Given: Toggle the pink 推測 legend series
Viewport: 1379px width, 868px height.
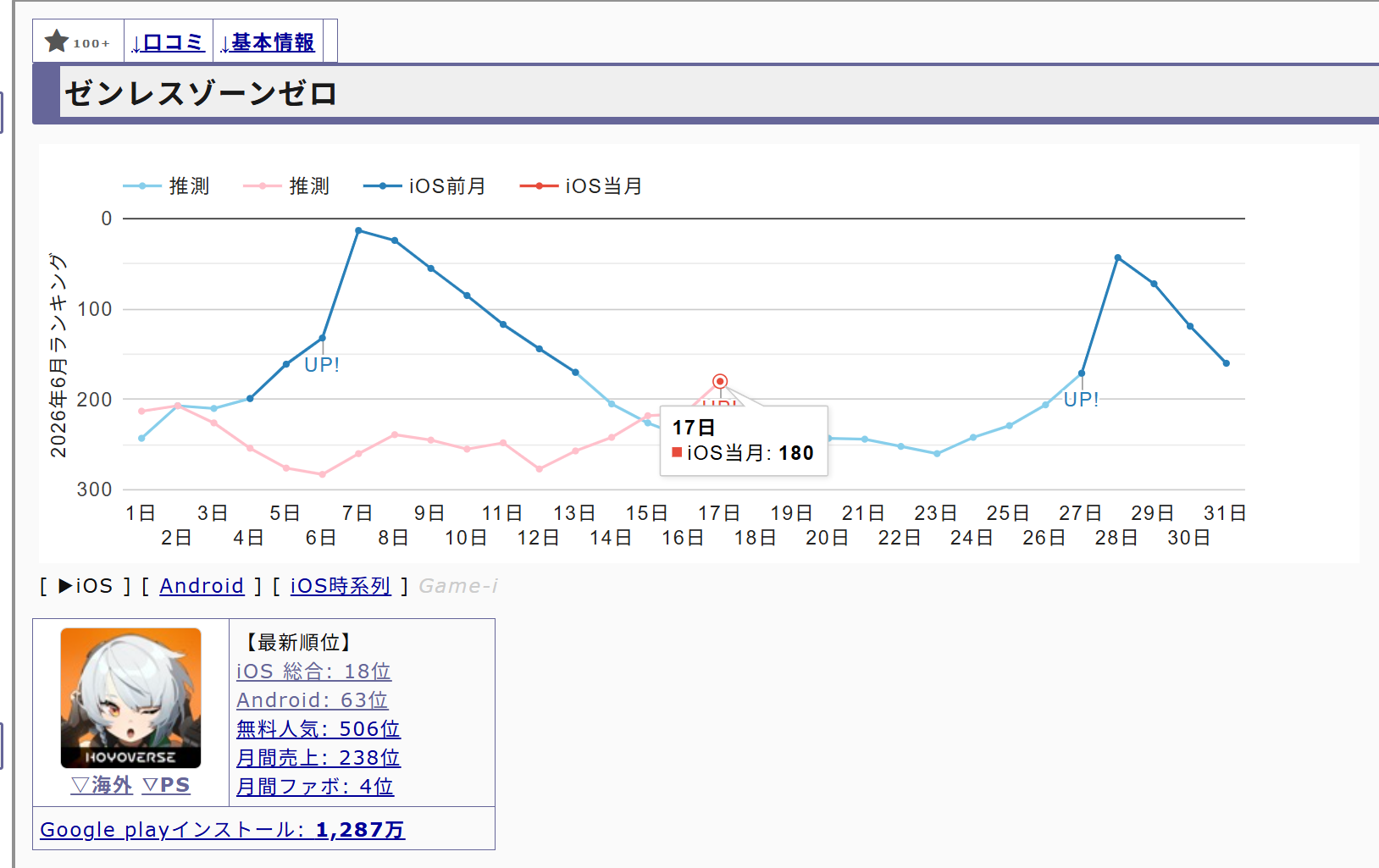Looking at the screenshot, I should tap(286, 186).
